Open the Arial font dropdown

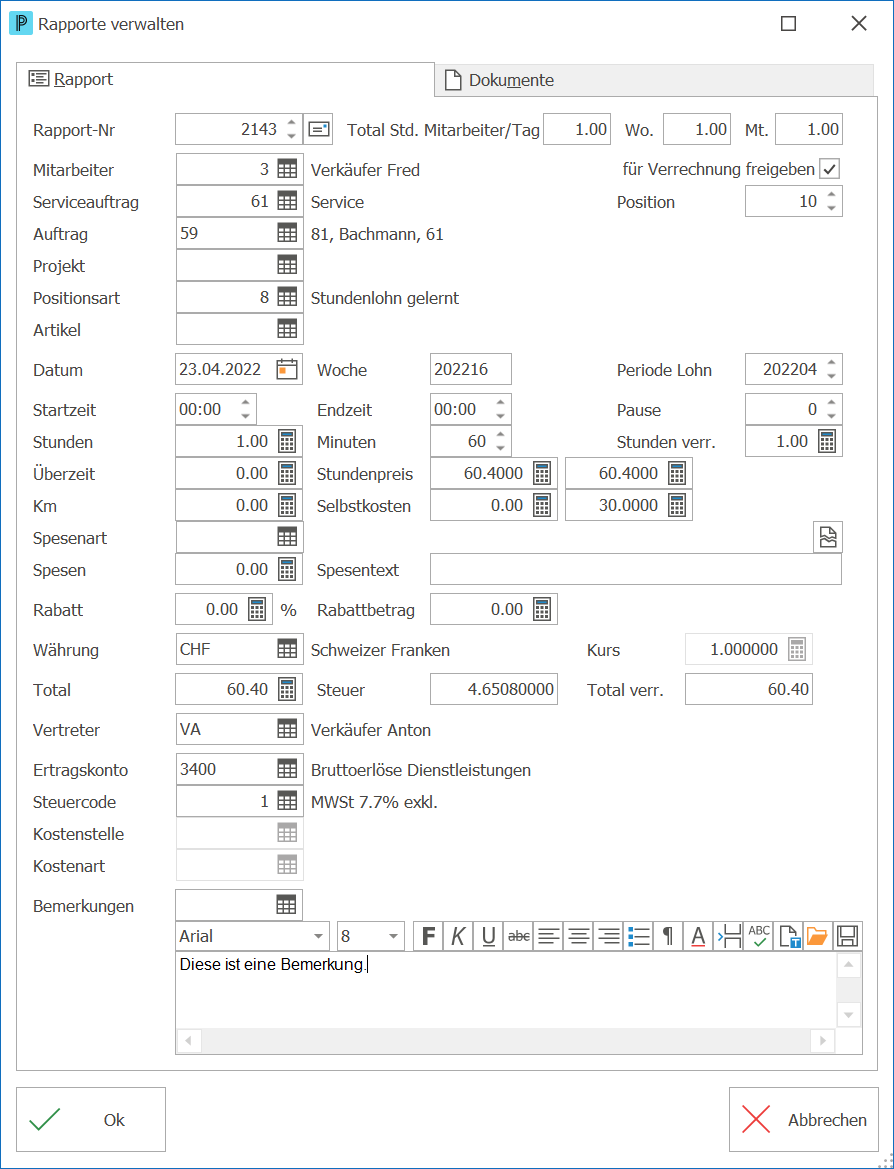tap(319, 936)
